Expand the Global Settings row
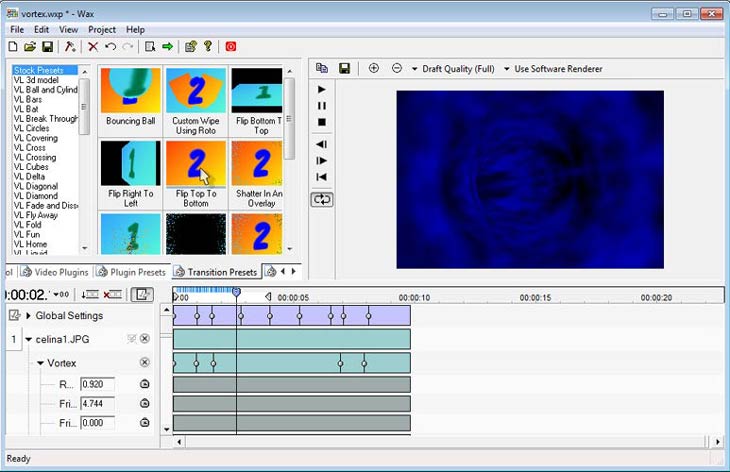This screenshot has height=472, width=730. click(x=29, y=316)
